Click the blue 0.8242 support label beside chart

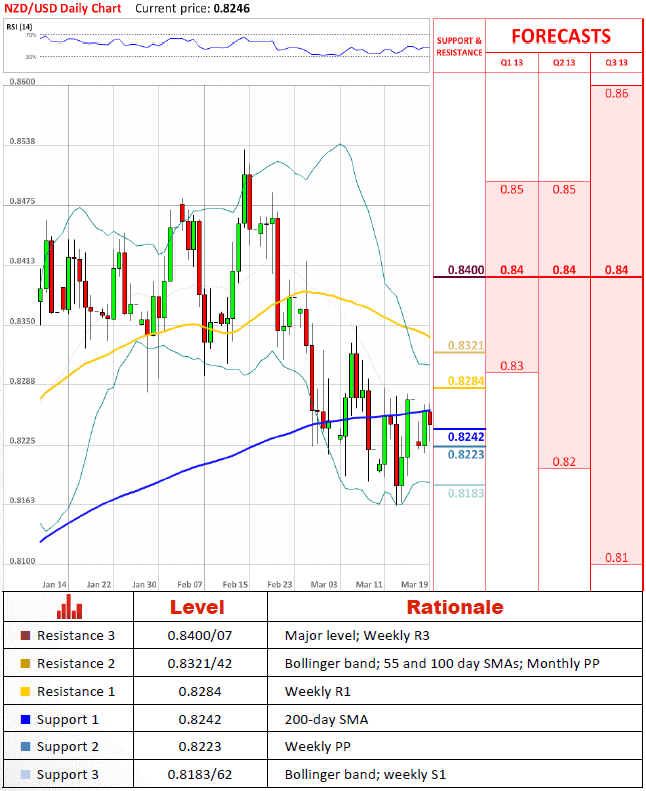466,437
